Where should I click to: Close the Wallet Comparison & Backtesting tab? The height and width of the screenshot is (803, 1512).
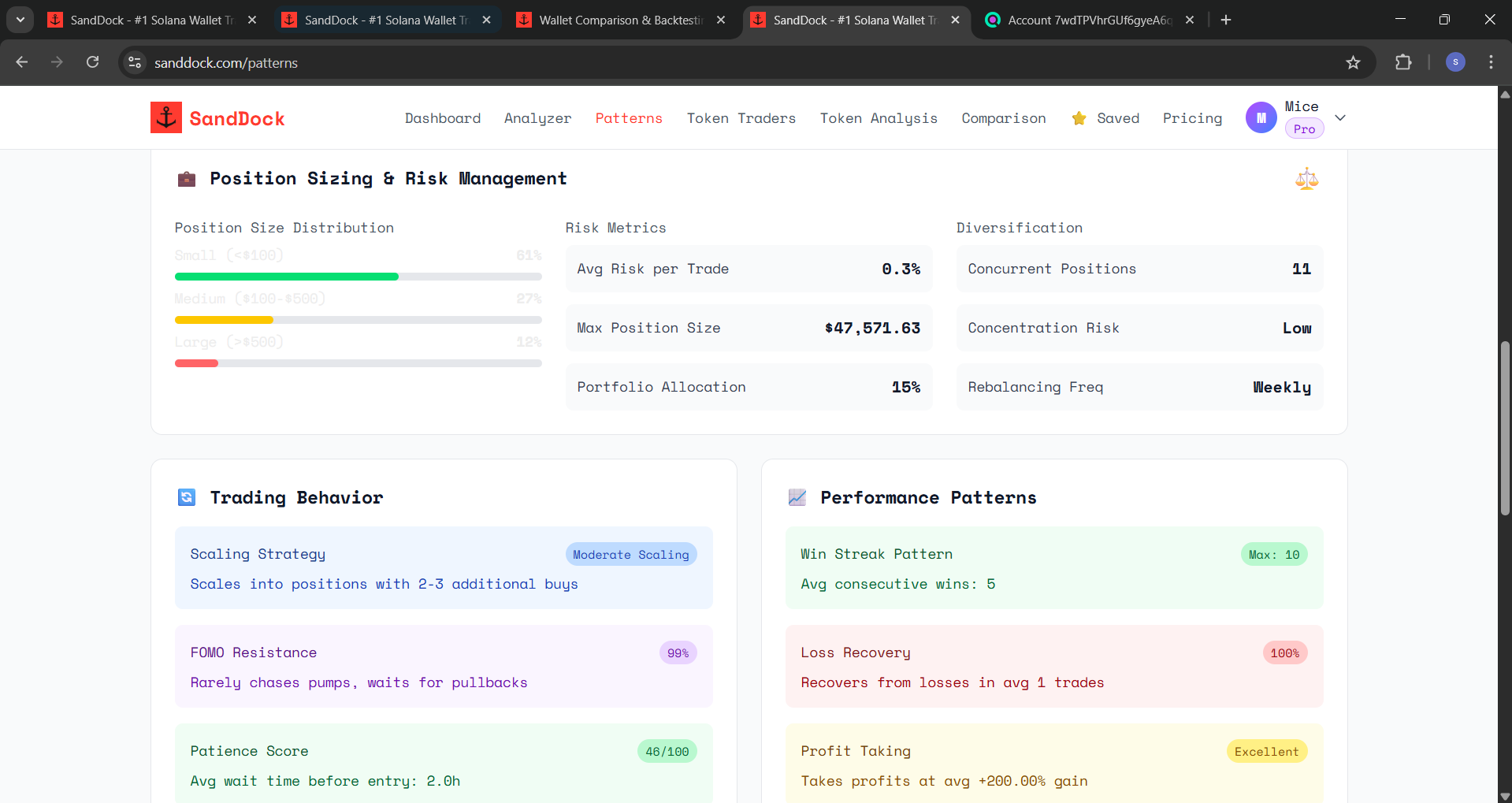point(721,20)
